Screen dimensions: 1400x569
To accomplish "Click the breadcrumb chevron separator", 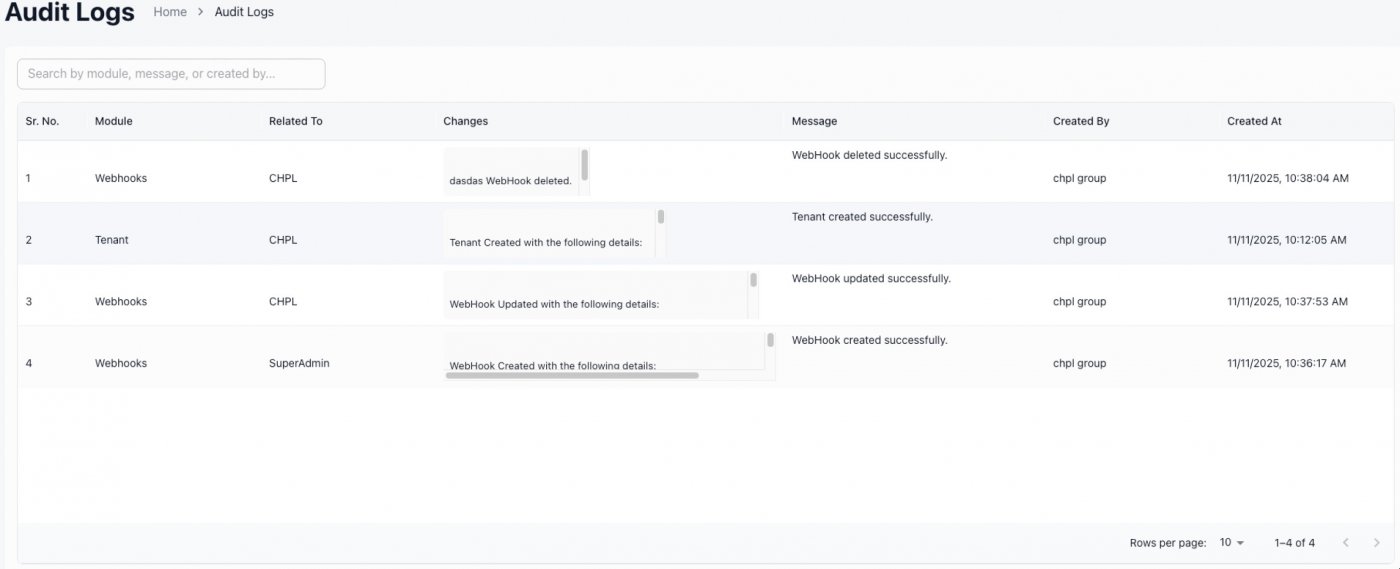I will (201, 12).
